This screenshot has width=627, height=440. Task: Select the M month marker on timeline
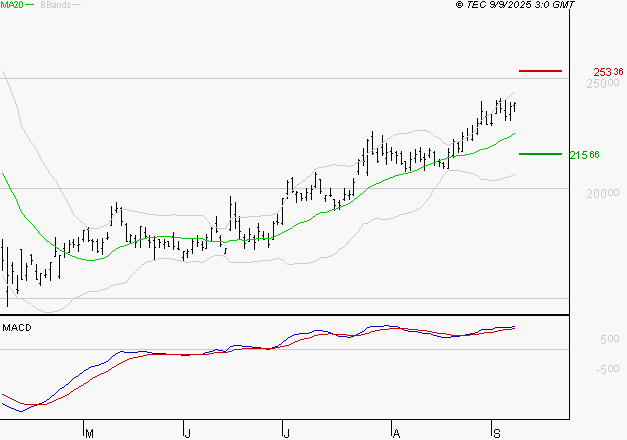(89, 433)
